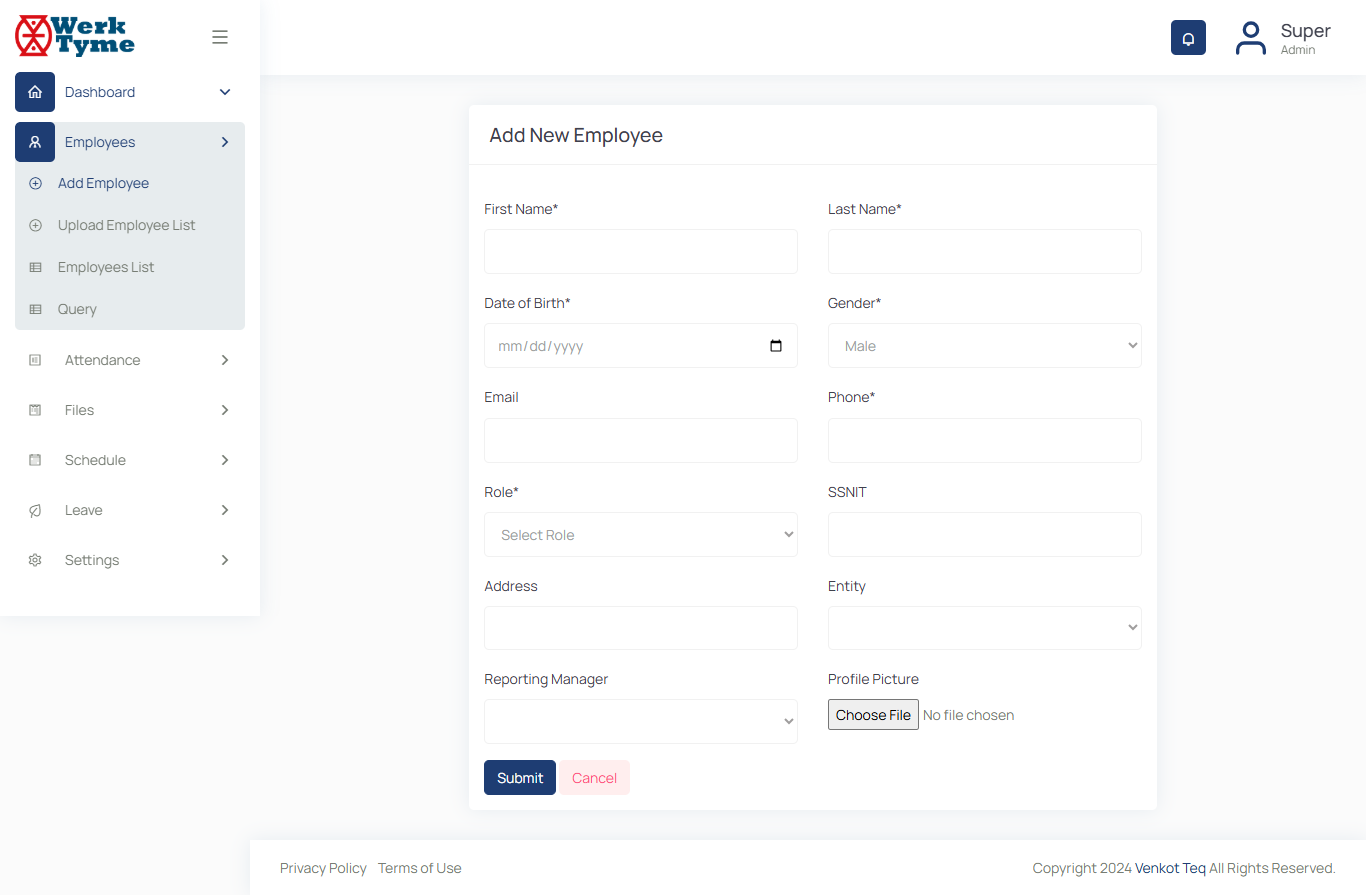Open the Reporting Manager dropdown

(640, 721)
